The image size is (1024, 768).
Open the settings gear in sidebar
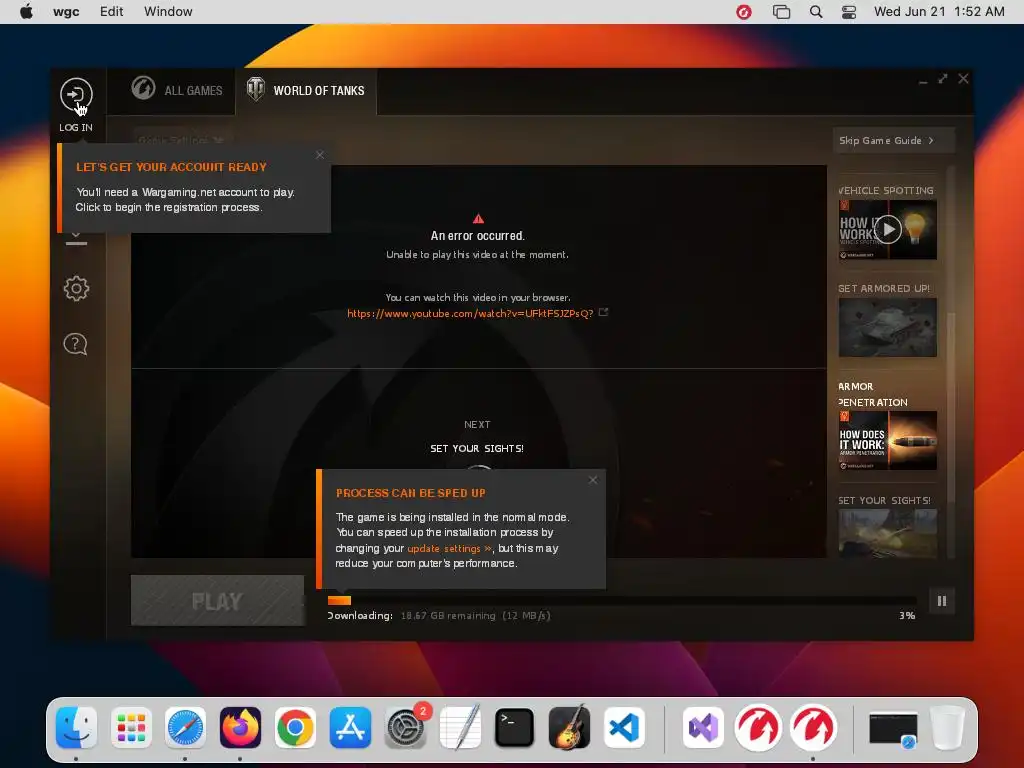pos(76,288)
